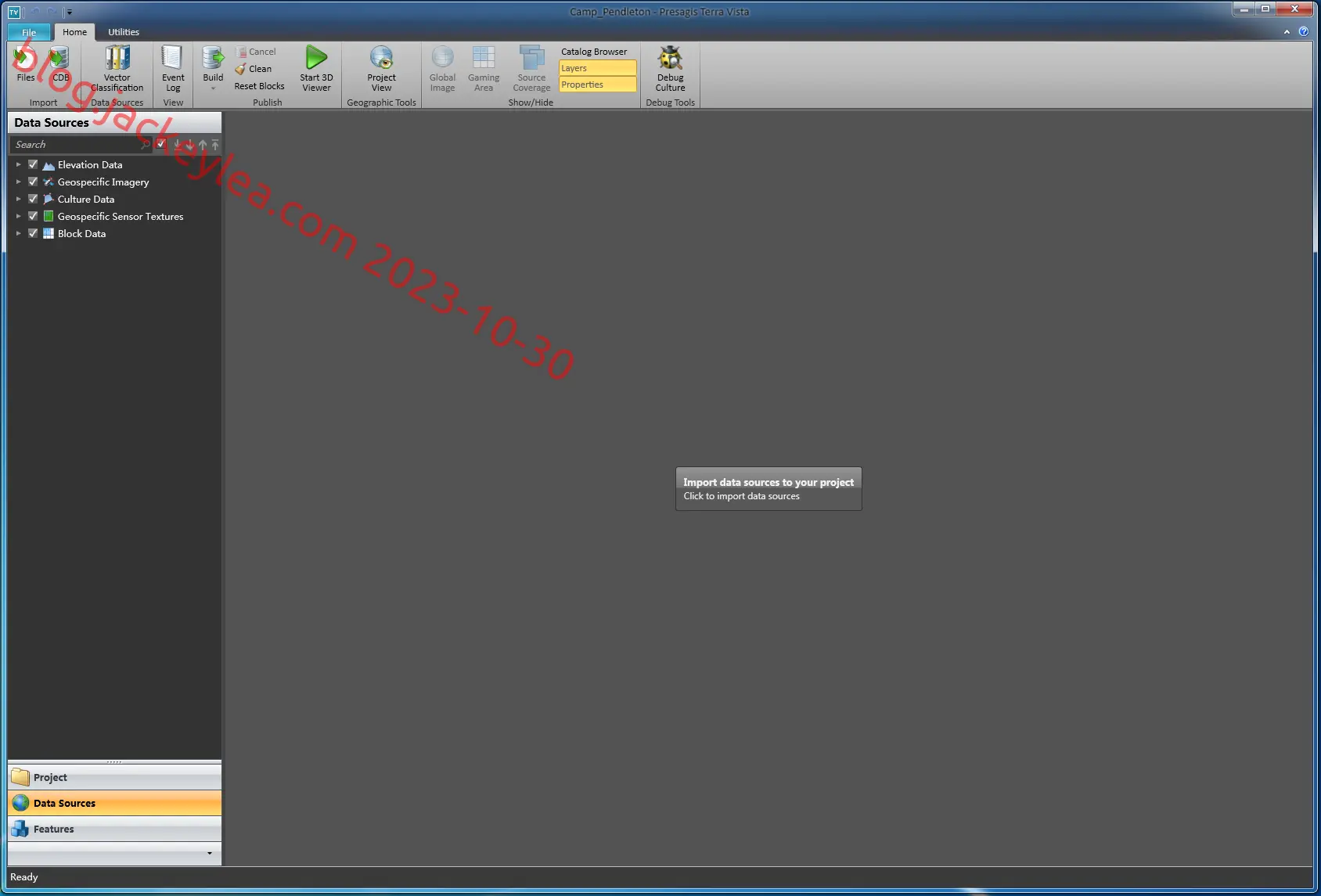Toggle the Culture Data checkbox
Image resolution: width=1321 pixels, height=896 pixels.
click(33, 199)
